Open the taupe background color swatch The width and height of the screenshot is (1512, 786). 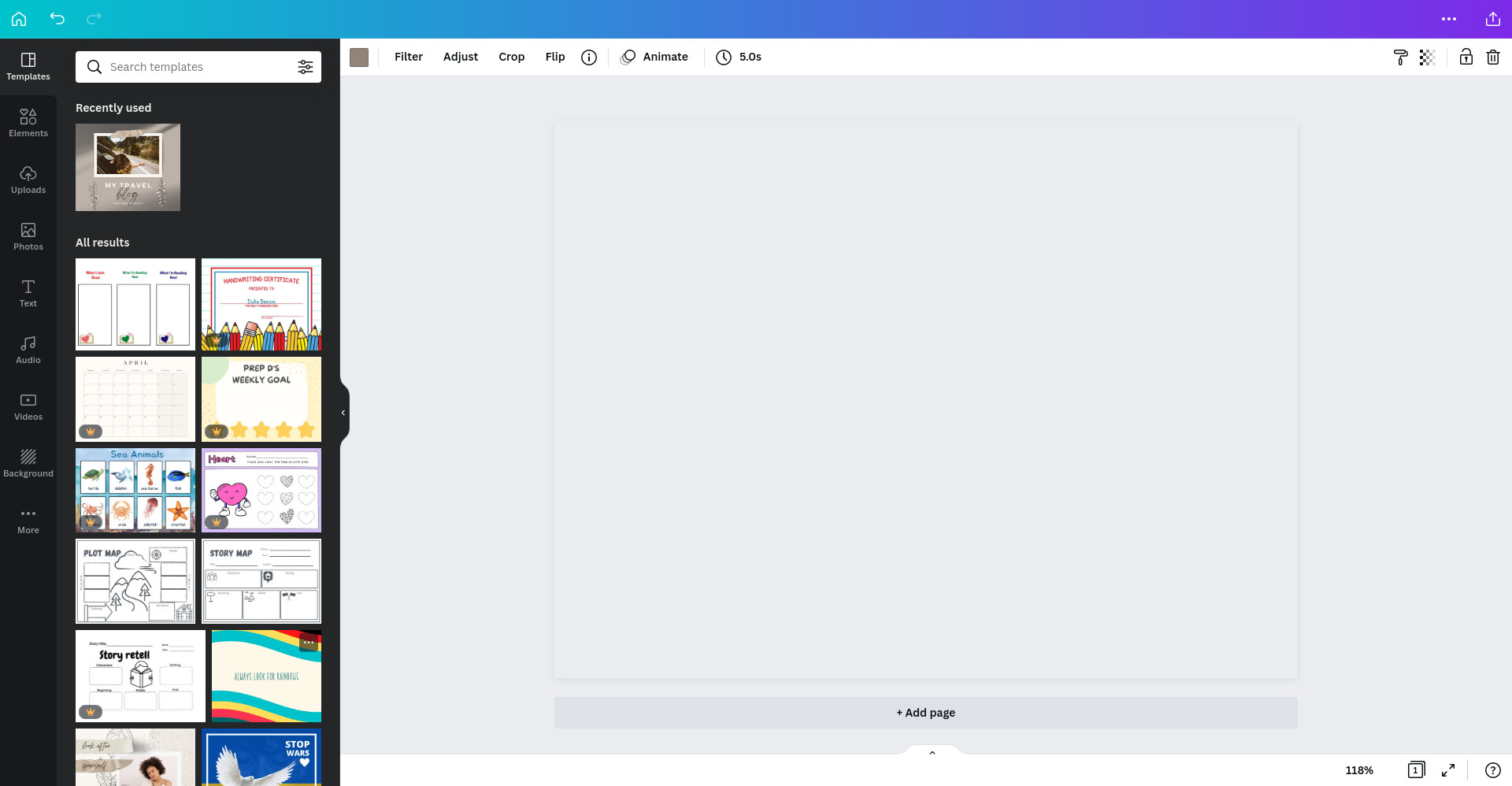click(x=359, y=57)
